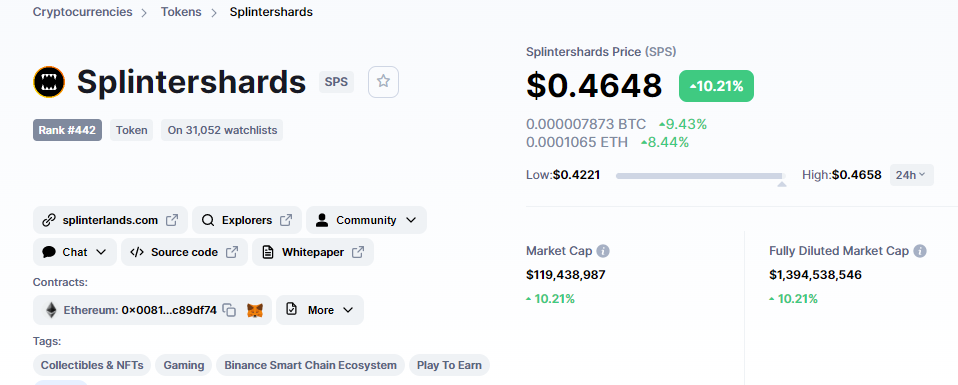Expand the More contracts dropdown
This screenshot has height=385, width=958.
coord(320,310)
